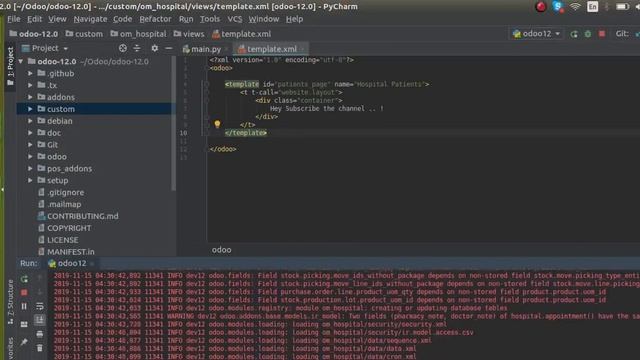Viewport: 640px width, 360px height.
Task: Toggle soft-wrap icon in Run panel
Action: coord(40,306)
